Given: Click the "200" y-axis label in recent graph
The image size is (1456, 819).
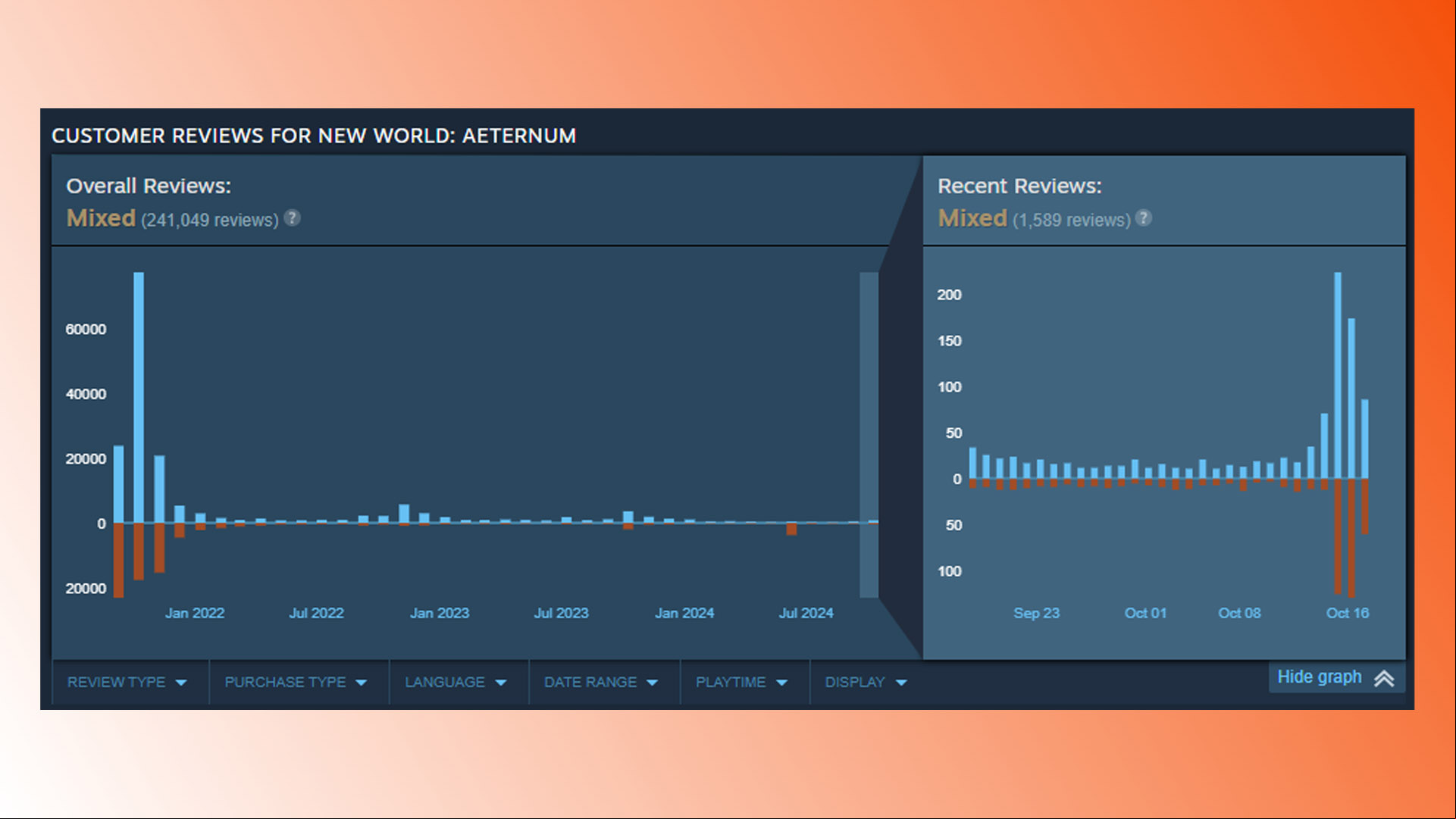Looking at the screenshot, I should pyautogui.click(x=949, y=295).
